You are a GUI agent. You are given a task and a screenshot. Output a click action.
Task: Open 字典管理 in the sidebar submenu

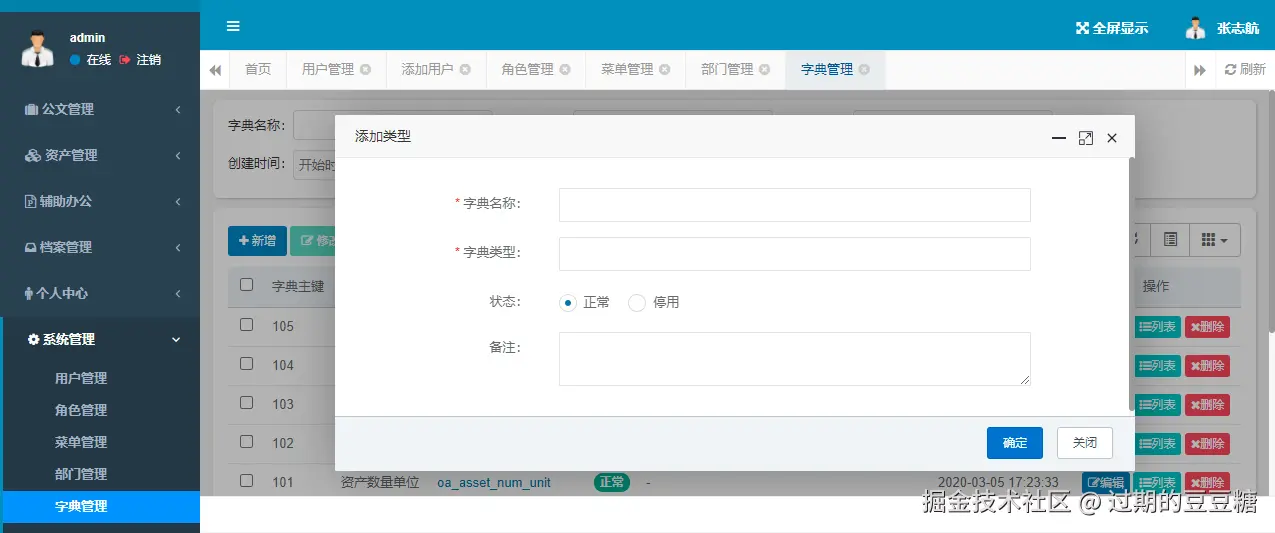(x=100, y=506)
